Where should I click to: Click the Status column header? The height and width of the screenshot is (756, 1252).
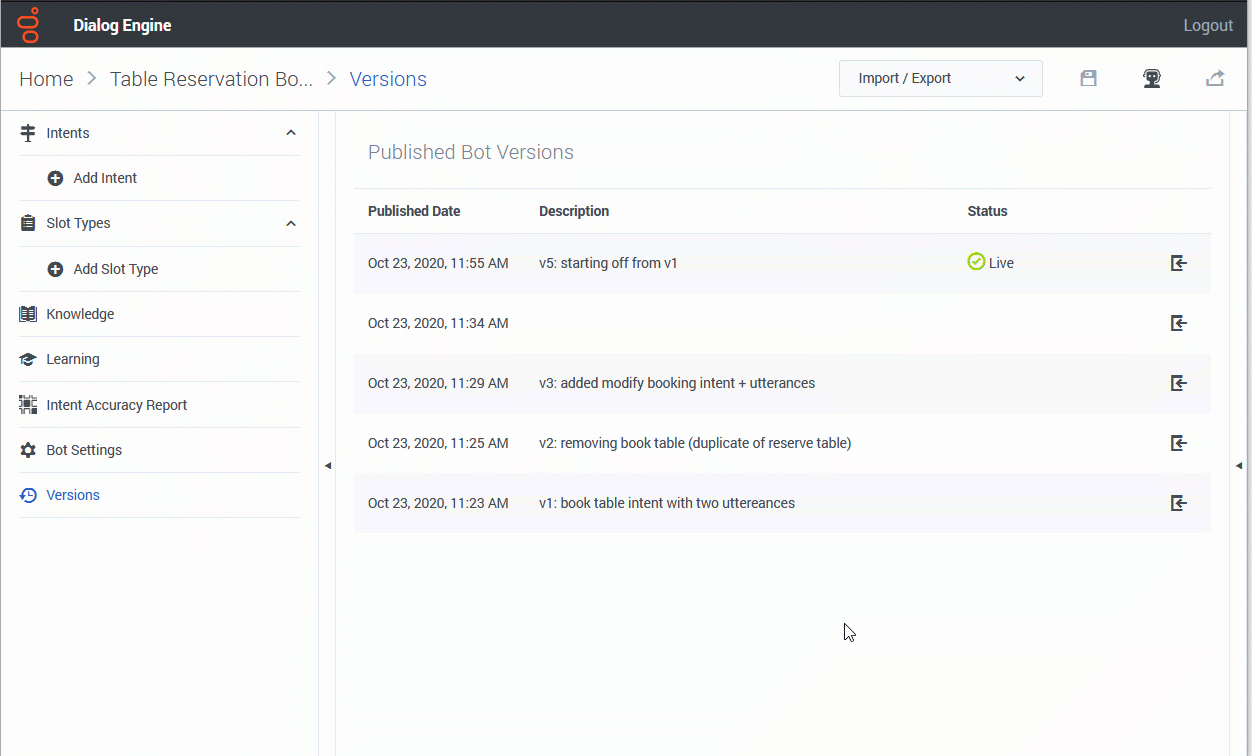click(987, 211)
